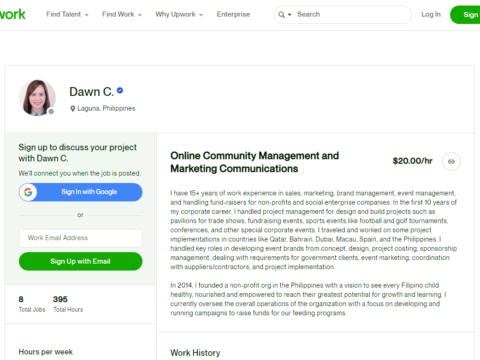The width and height of the screenshot is (480, 360).
Task: Click the search magnifier icon
Action: click(x=281, y=15)
